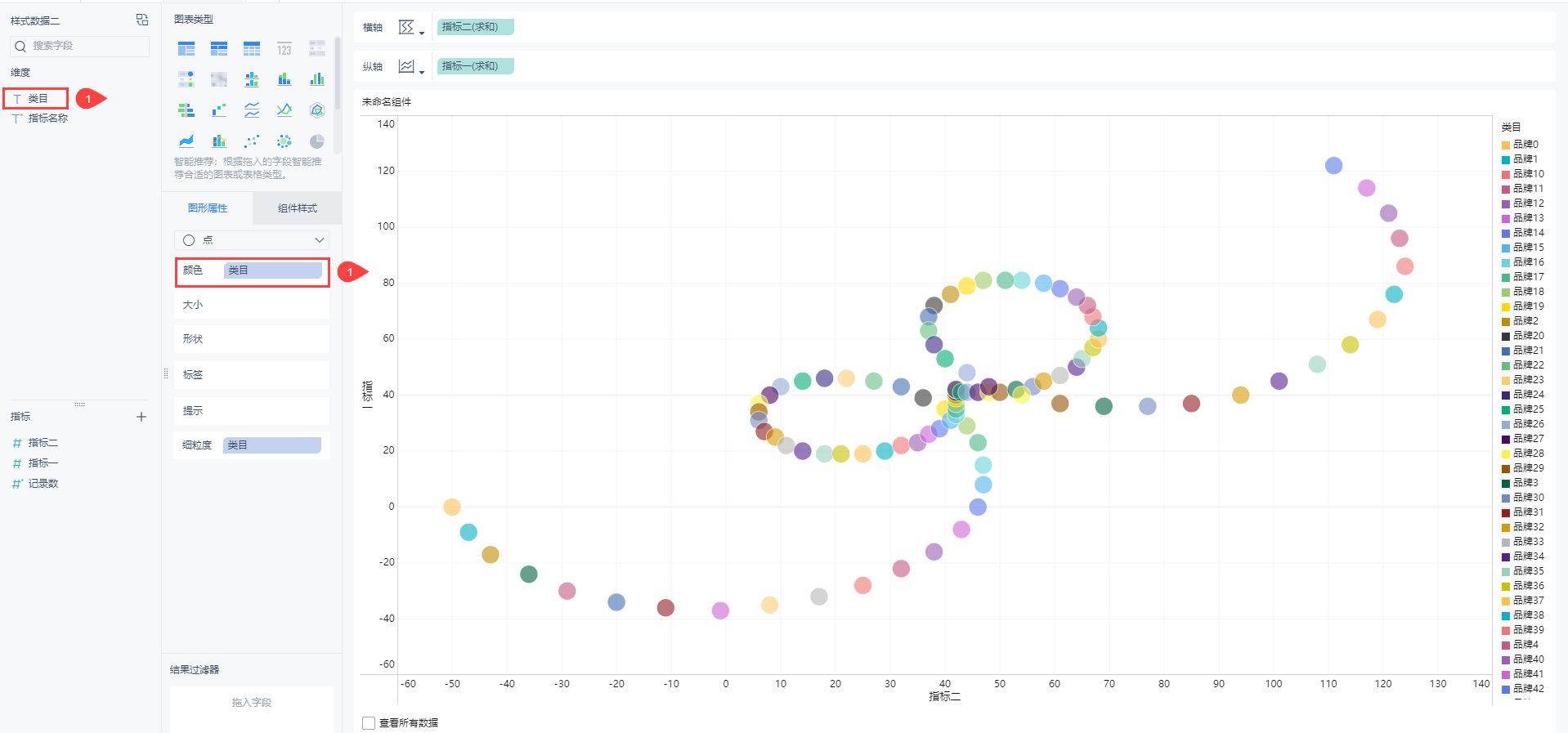1568x733 pixels.
Task: Expand the small arrow beside the 横轴 icon
Action: (422, 34)
